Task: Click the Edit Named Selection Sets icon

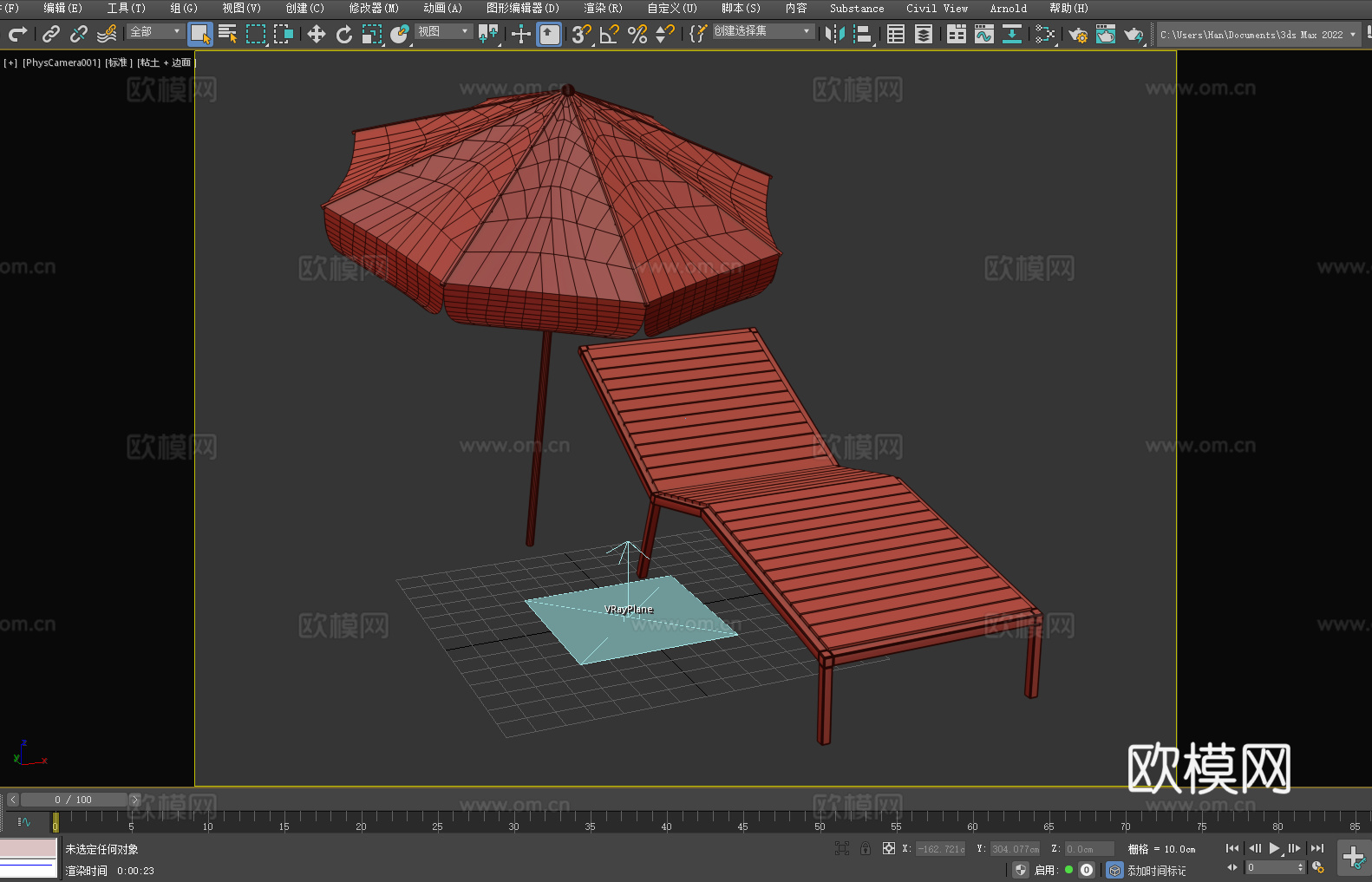Action: pyautogui.click(x=697, y=34)
